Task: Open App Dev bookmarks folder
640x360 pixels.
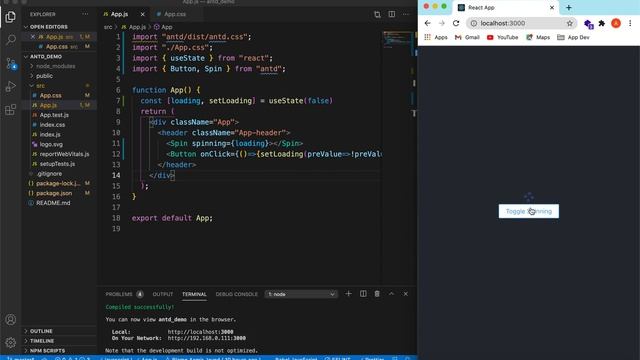Action: (x=573, y=37)
